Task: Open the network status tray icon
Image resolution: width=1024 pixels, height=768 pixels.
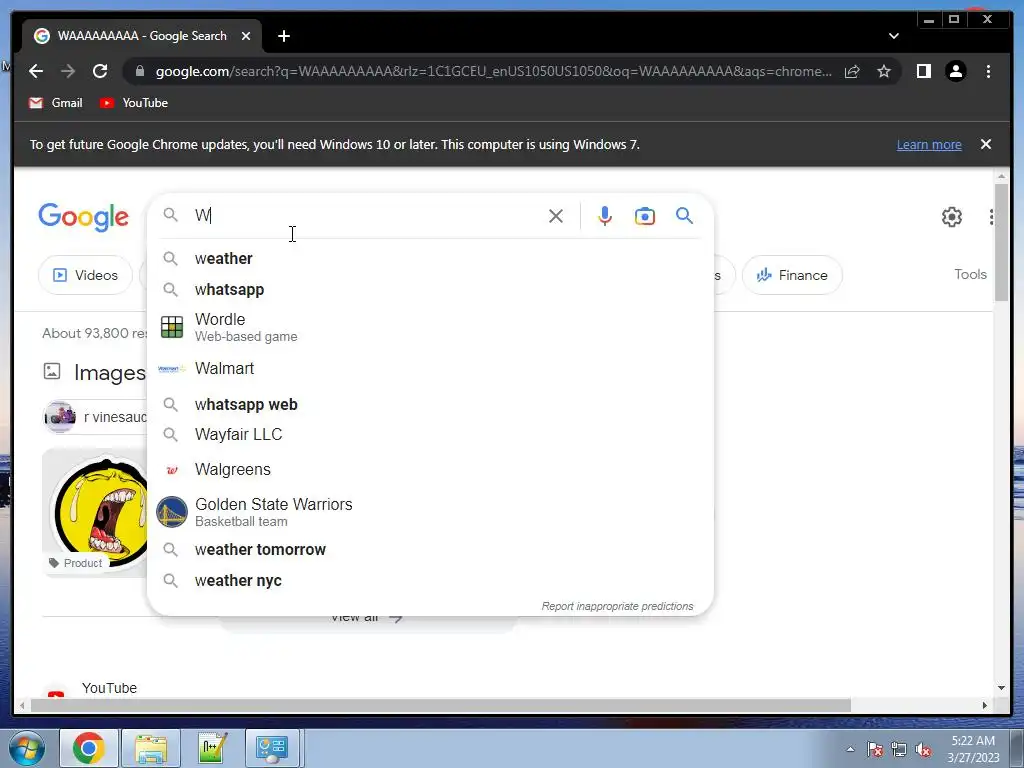Action: click(x=899, y=749)
